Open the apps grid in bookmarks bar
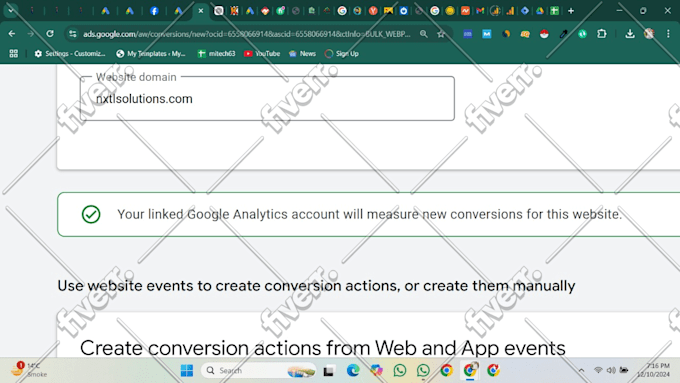Viewport: 680px width, 383px height. (13, 53)
